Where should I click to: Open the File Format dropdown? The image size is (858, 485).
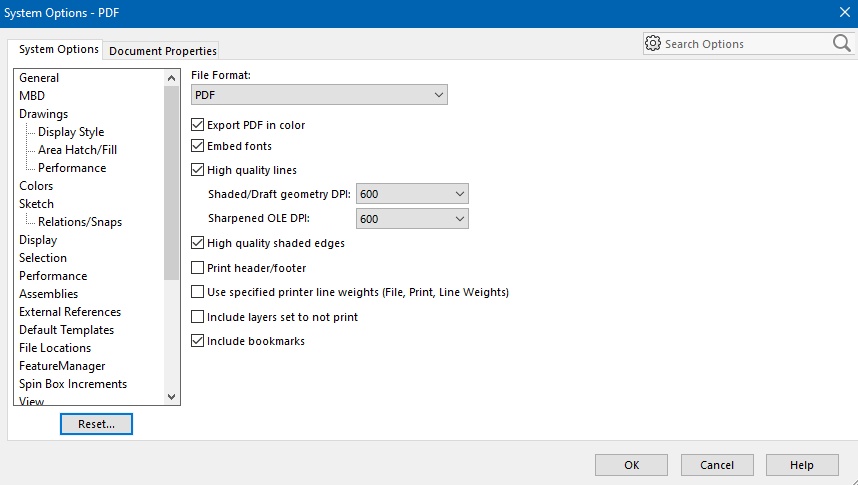[x=319, y=95]
